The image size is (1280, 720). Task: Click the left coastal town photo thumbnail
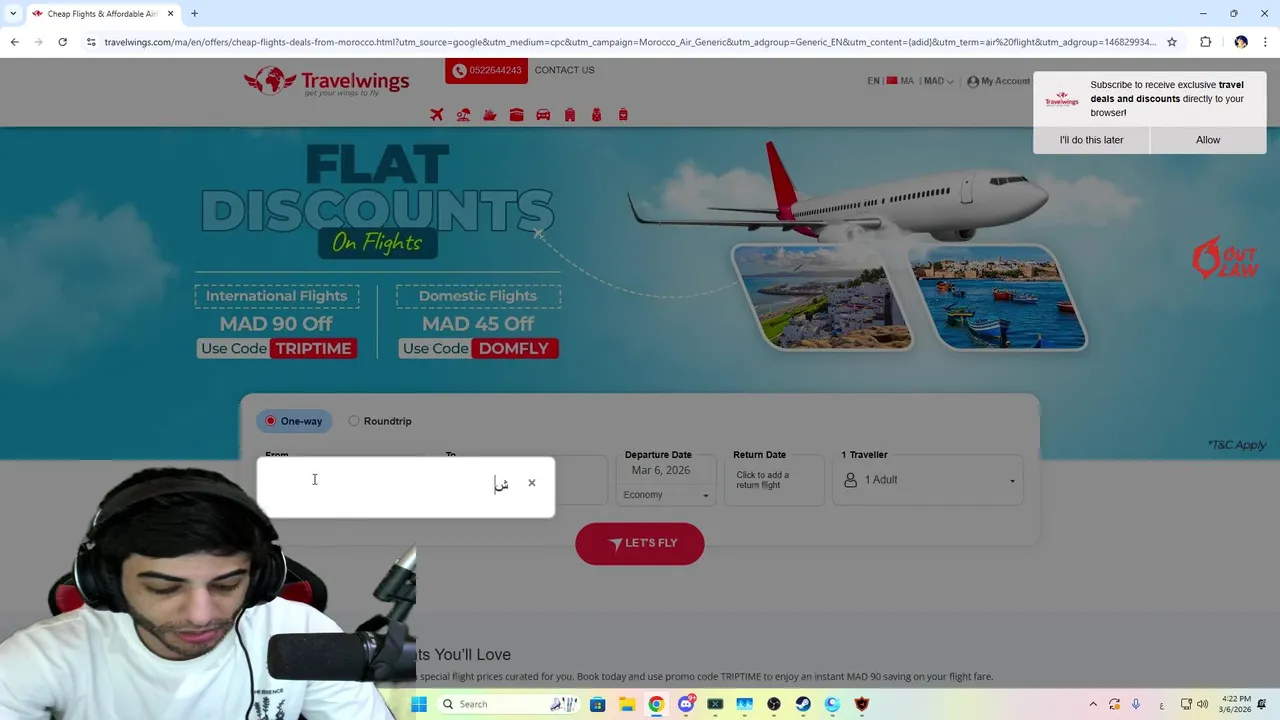click(823, 298)
